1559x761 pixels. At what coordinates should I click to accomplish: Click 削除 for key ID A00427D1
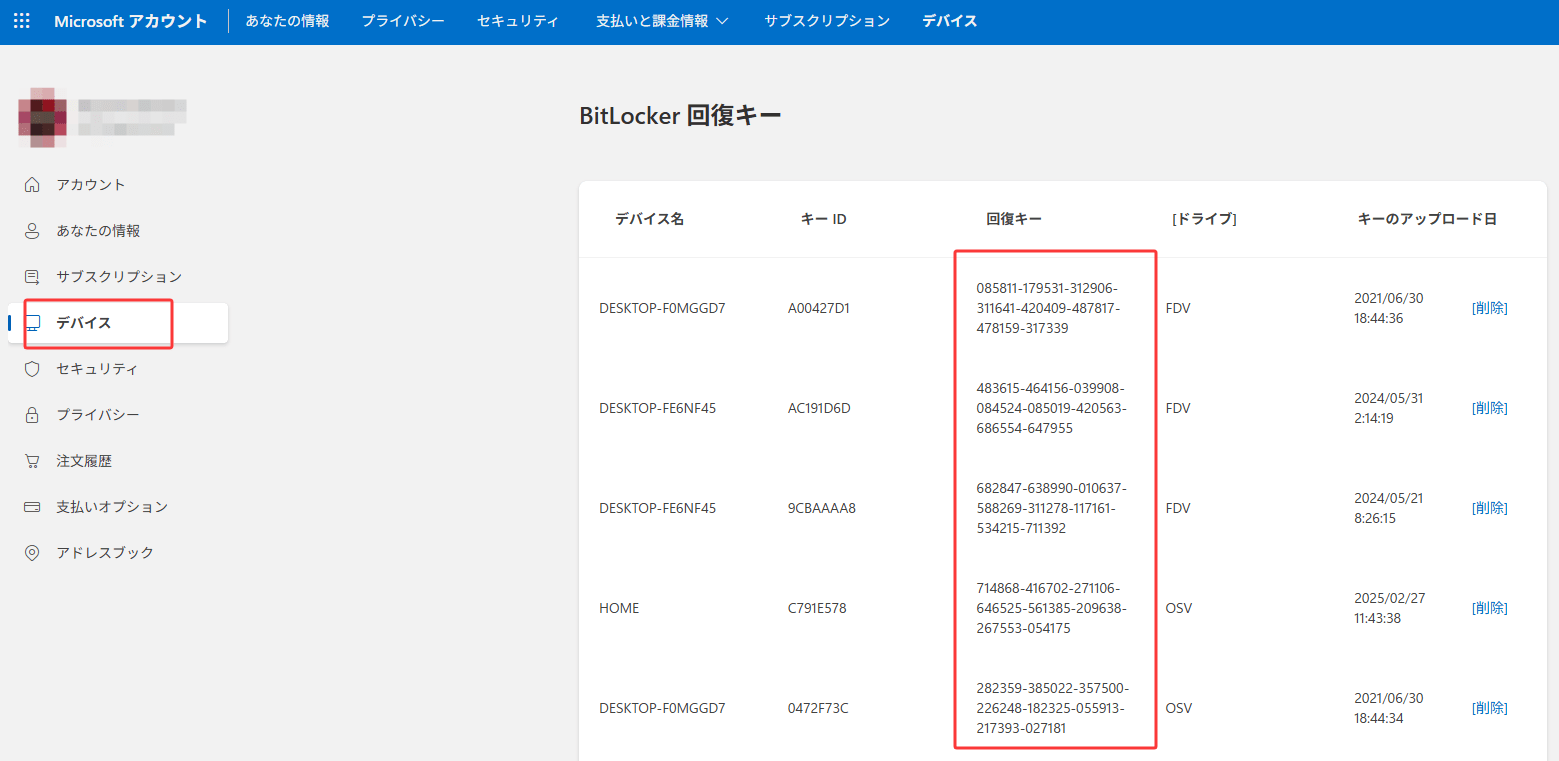click(1490, 307)
